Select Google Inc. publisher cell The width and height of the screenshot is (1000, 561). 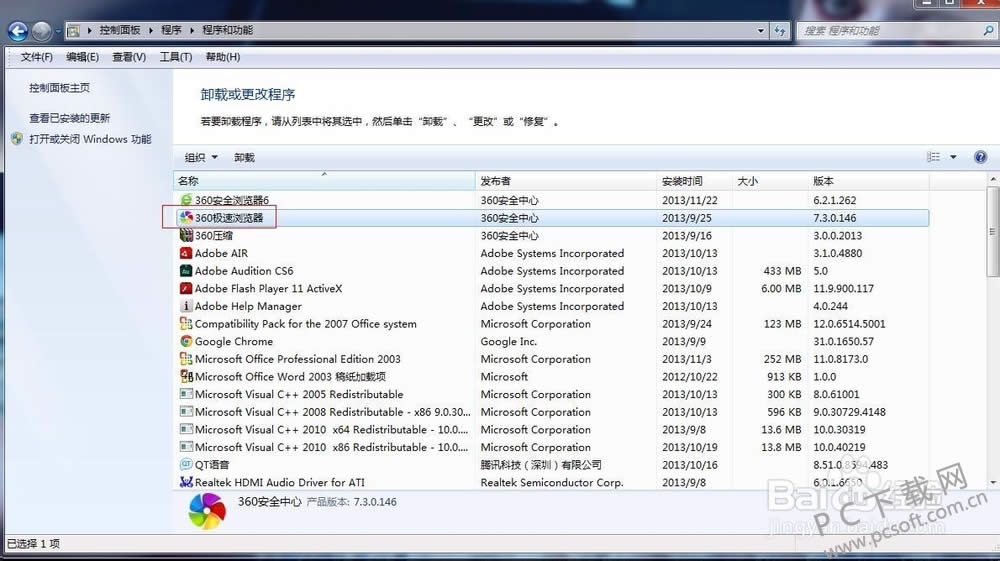(x=508, y=342)
